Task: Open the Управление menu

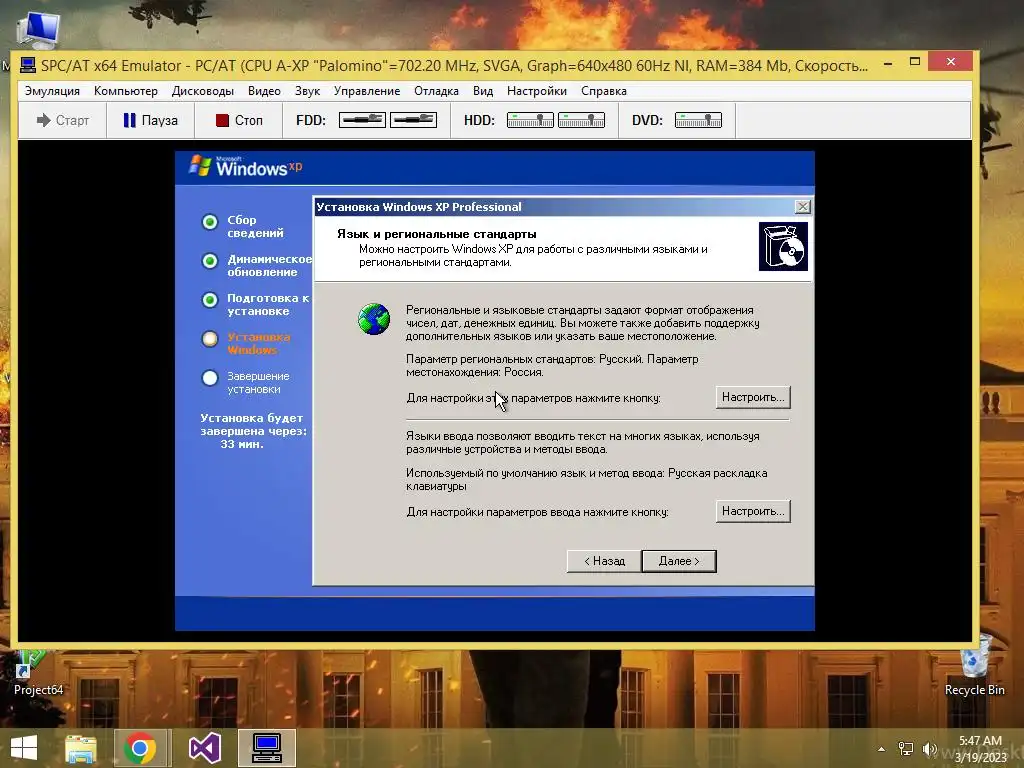Action: tap(367, 91)
